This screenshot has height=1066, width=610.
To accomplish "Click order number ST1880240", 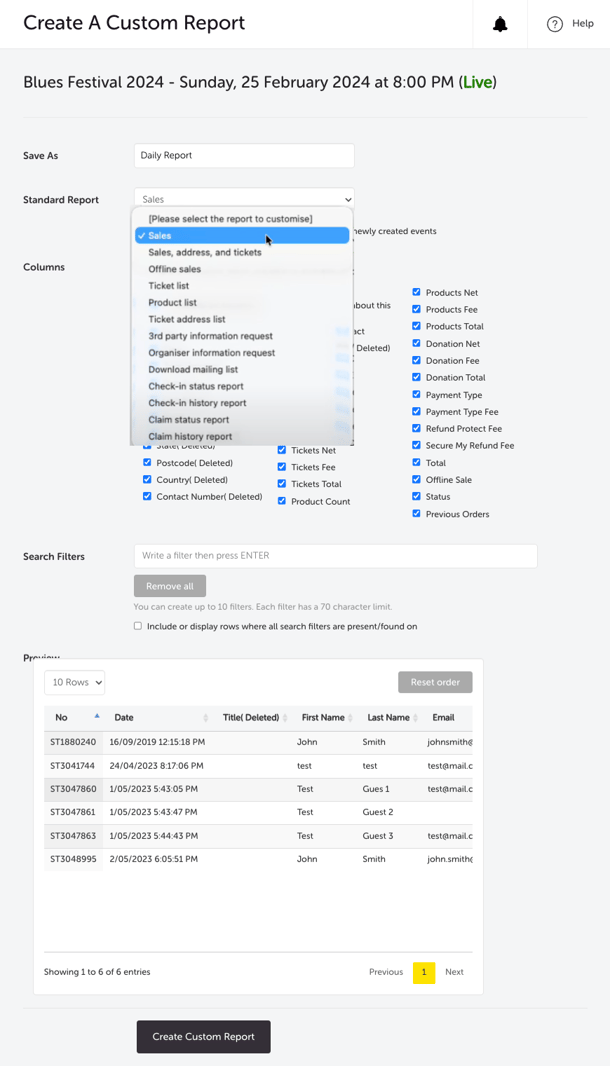I will pyautogui.click(x=73, y=742).
